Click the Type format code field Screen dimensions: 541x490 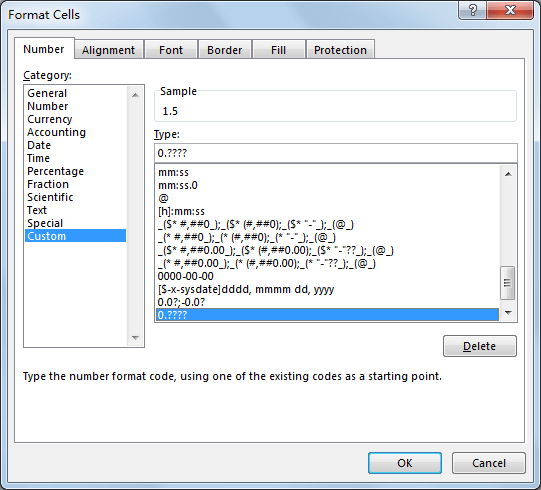pos(336,153)
